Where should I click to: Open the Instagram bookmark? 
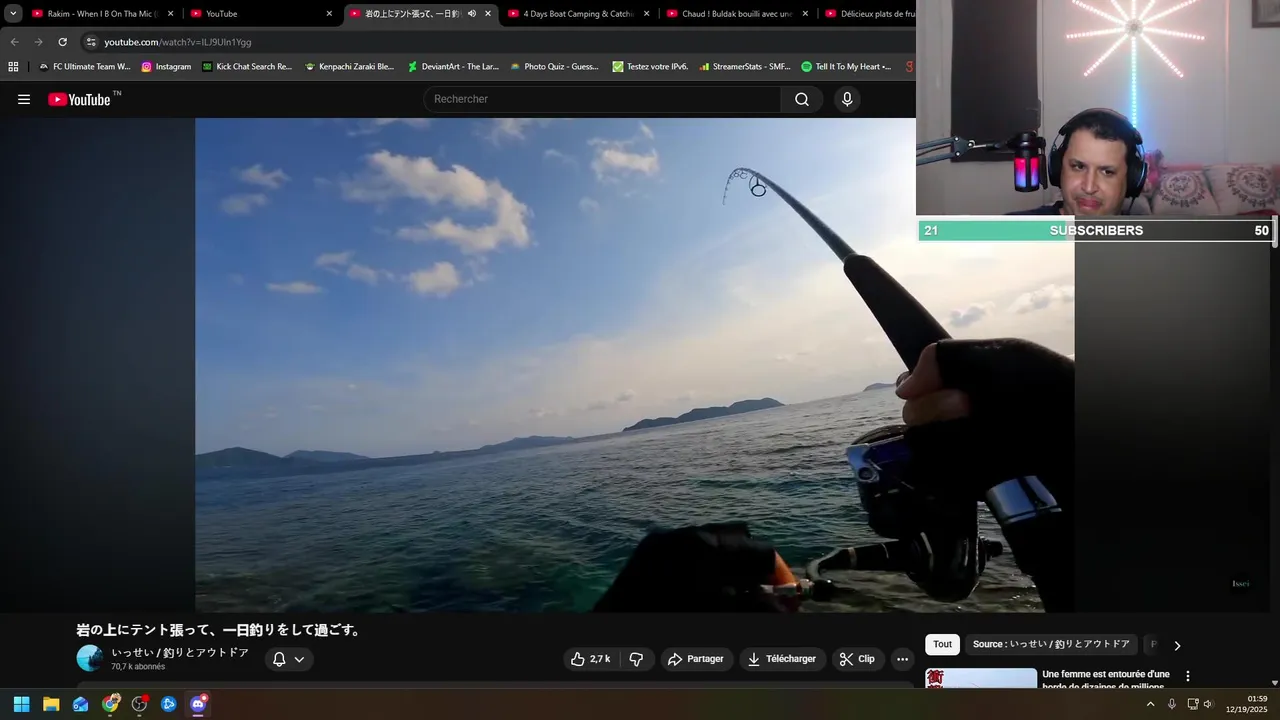pyautogui.click(x=166, y=67)
